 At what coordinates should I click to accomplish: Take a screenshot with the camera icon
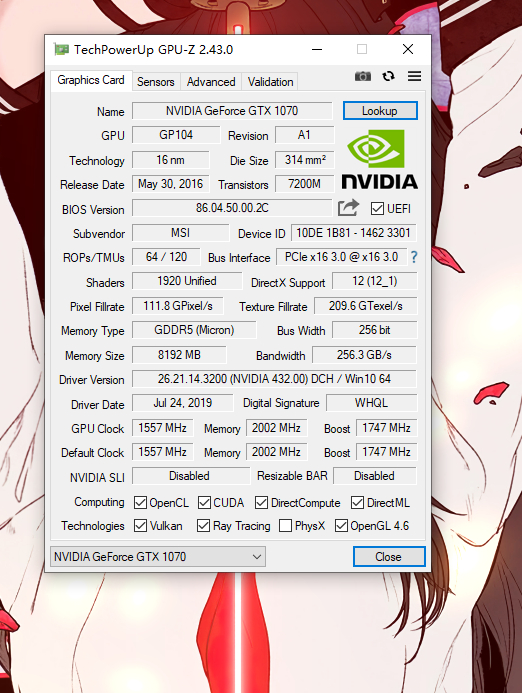[362, 76]
